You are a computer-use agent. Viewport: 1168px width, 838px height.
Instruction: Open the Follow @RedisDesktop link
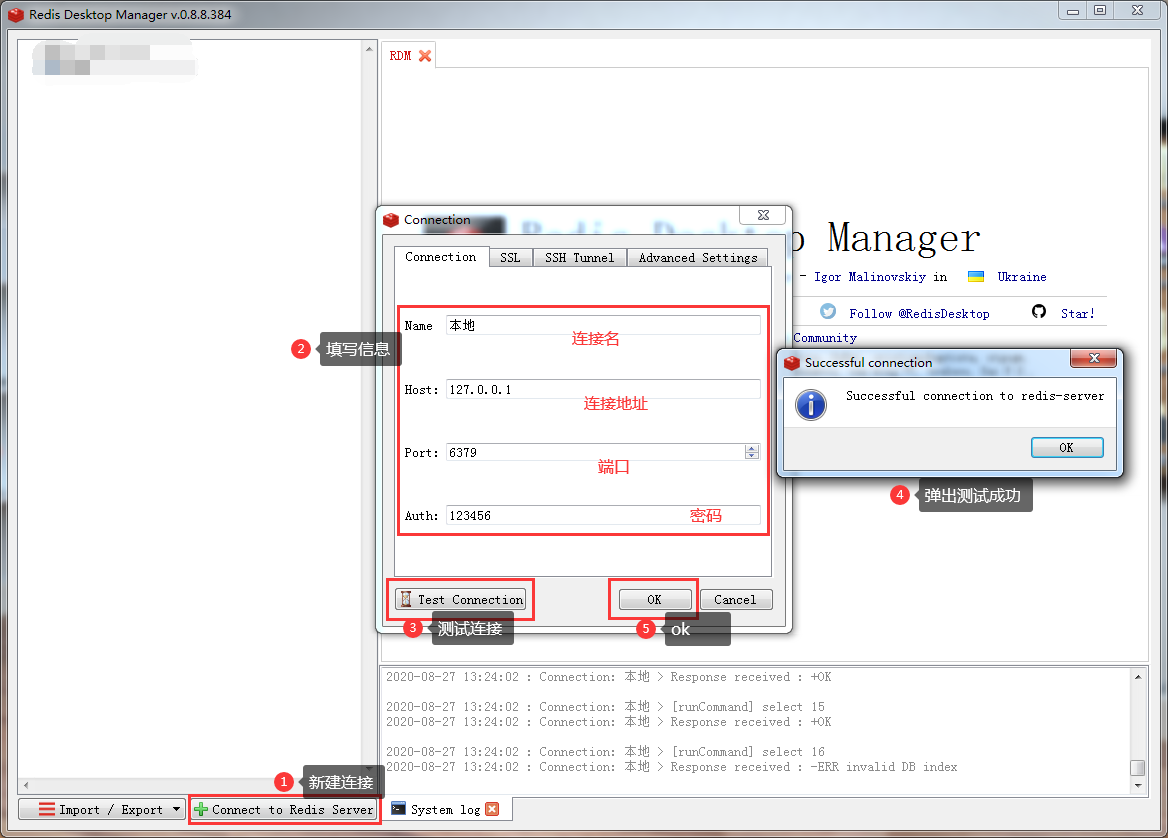point(919,314)
